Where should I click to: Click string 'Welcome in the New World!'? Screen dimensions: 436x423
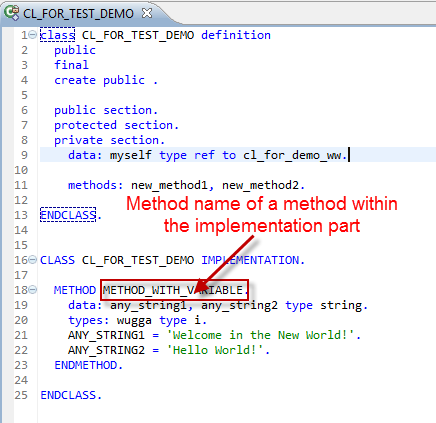pyautogui.click(x=260, y=335)
